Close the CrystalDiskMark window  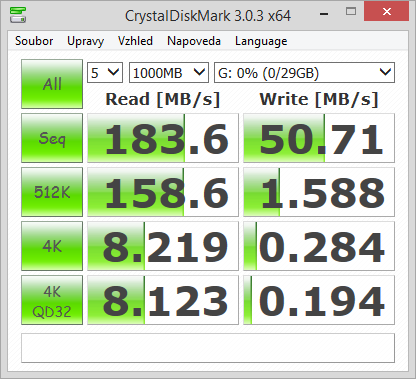click(x=387, y=12)
